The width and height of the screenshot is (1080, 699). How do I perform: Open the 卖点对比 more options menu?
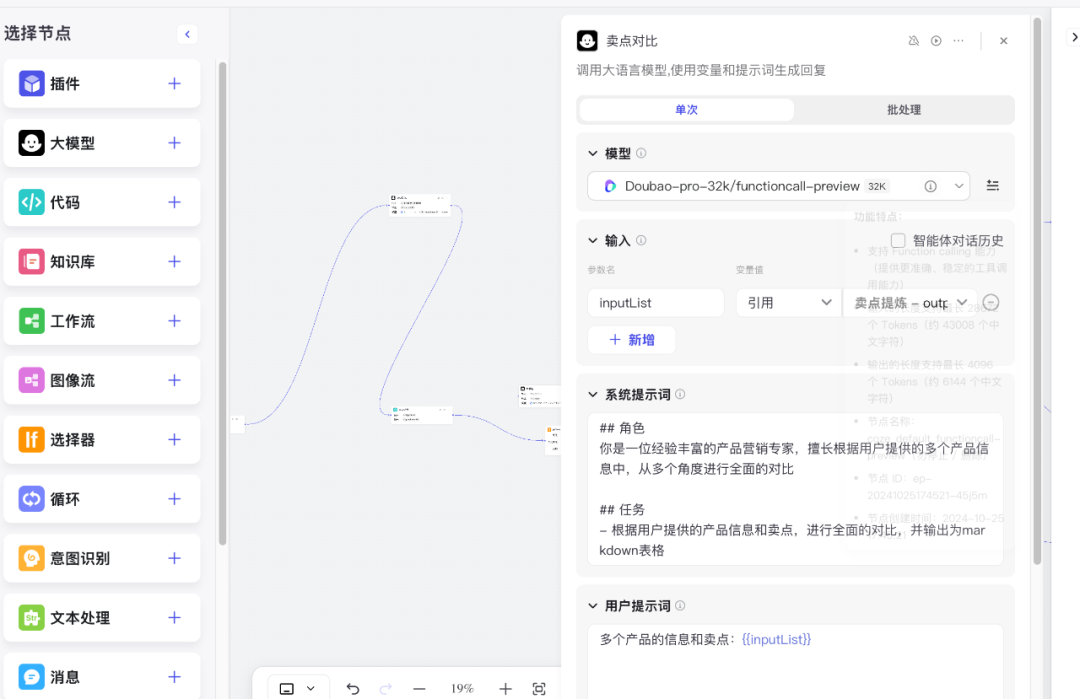tap(958, 41)
